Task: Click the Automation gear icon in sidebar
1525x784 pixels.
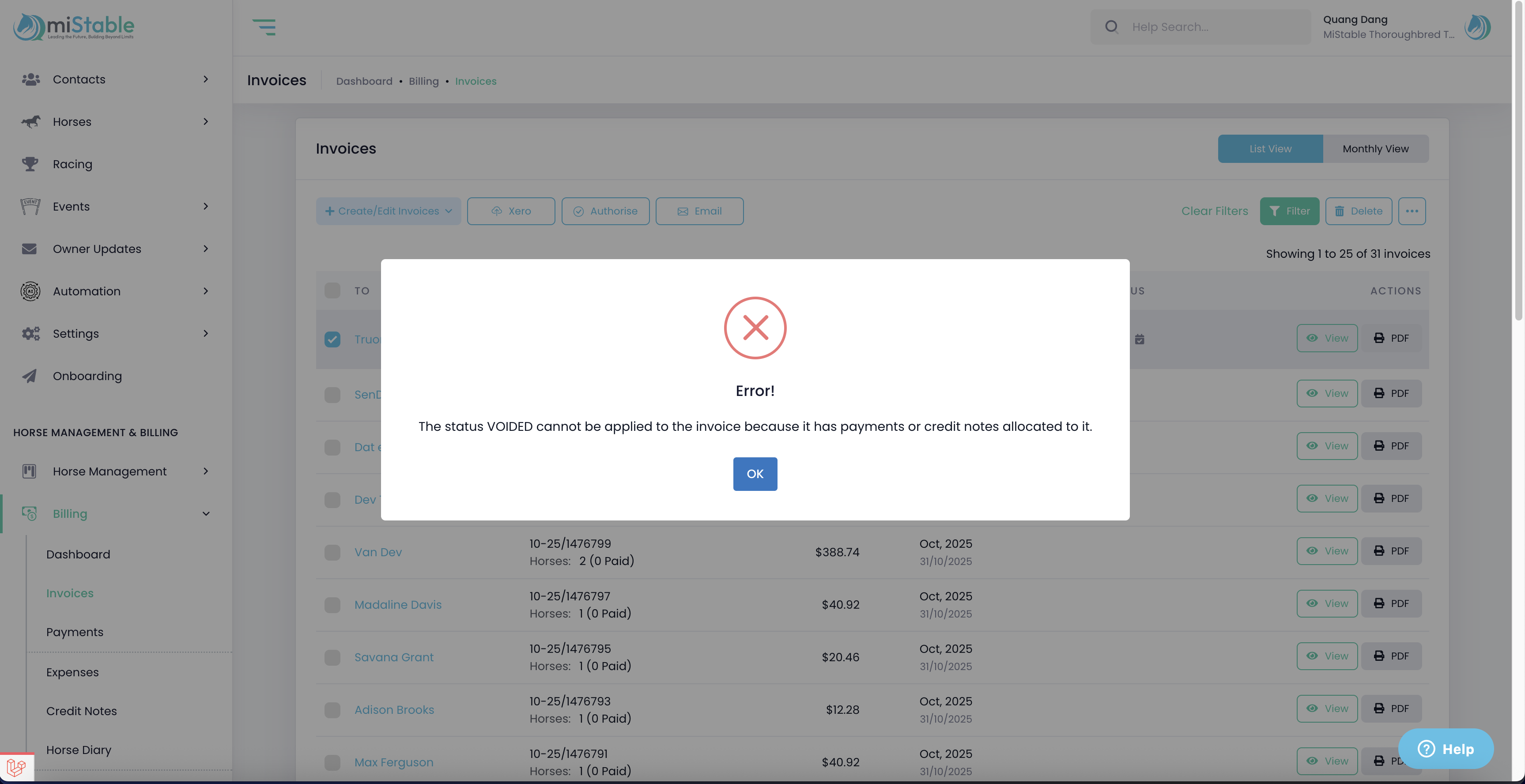Action: click(30, 291)
